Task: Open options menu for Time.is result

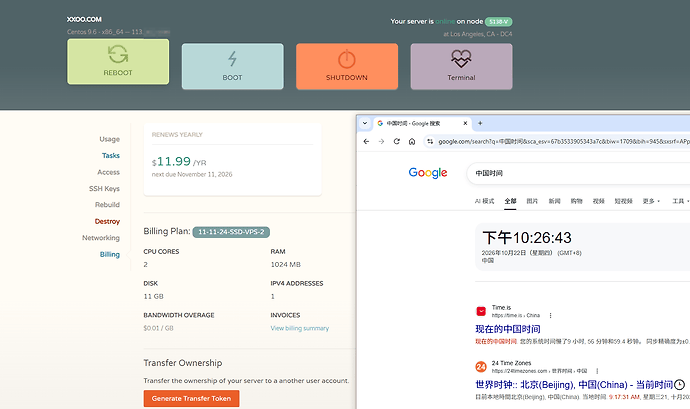Action: pos(550,315)
